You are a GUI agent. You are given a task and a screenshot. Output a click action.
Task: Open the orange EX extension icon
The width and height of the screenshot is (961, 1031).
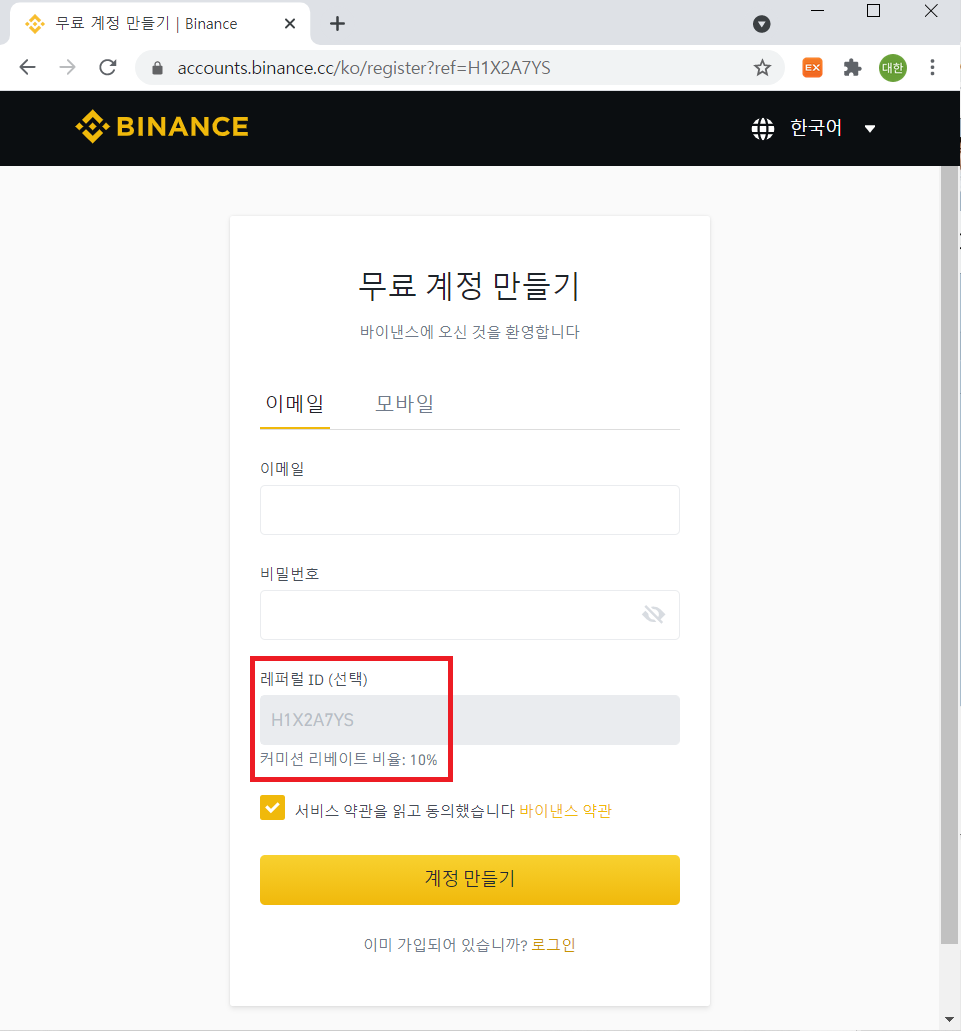click(x=812, y=67)
